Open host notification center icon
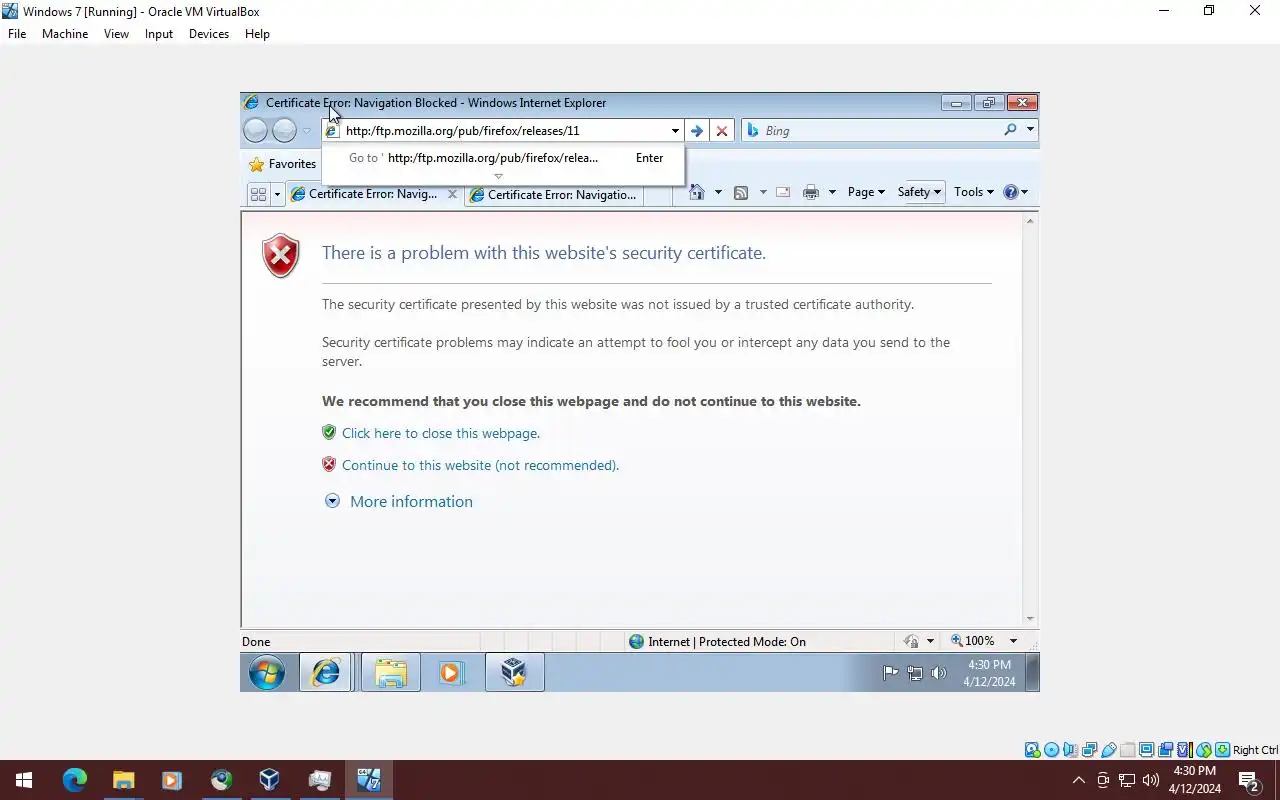 (1249, 780)
